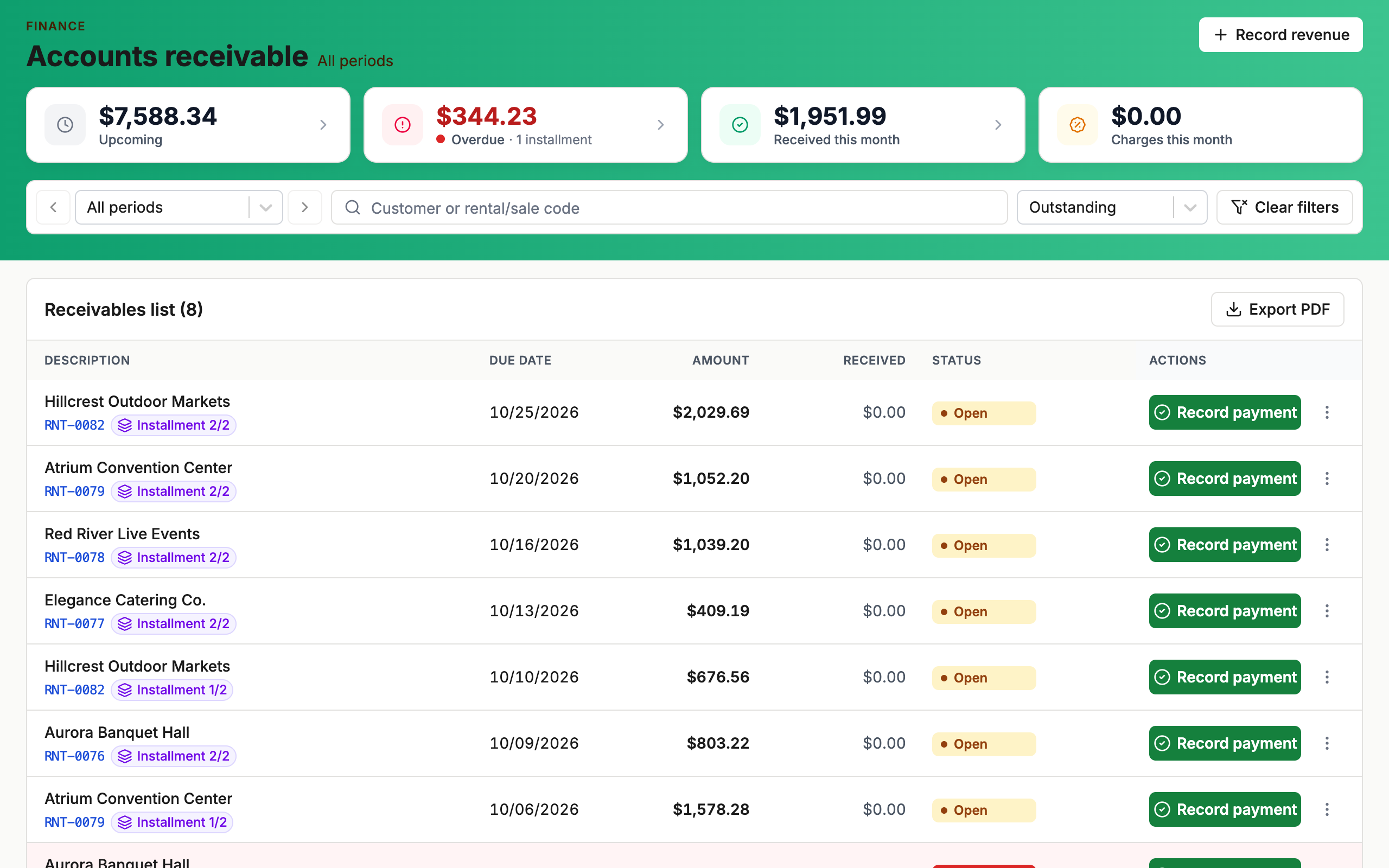
Task: Click the red Overdue alert icon
Action: [403, 125]
